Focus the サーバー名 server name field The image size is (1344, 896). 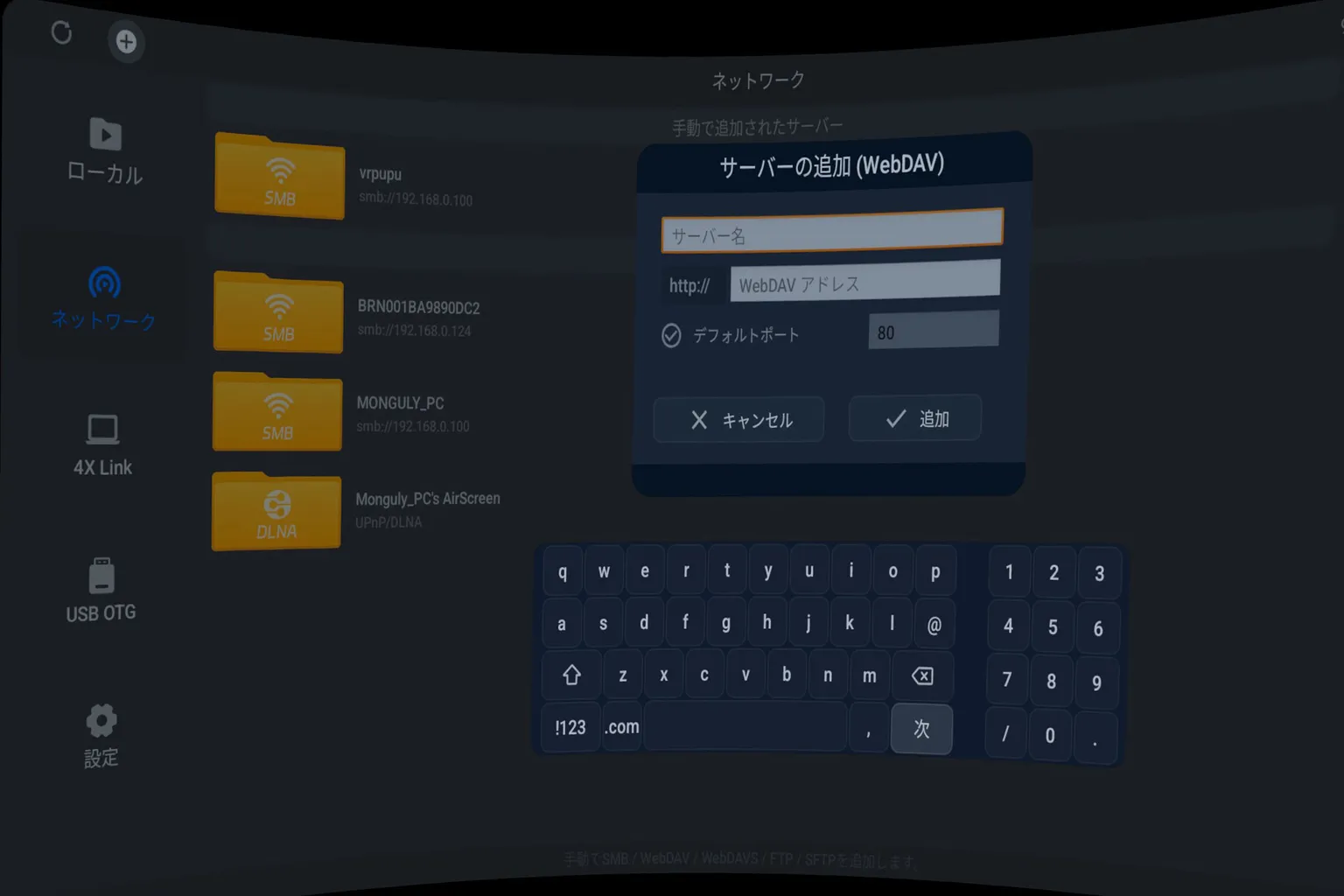click(x=832, y=231)
